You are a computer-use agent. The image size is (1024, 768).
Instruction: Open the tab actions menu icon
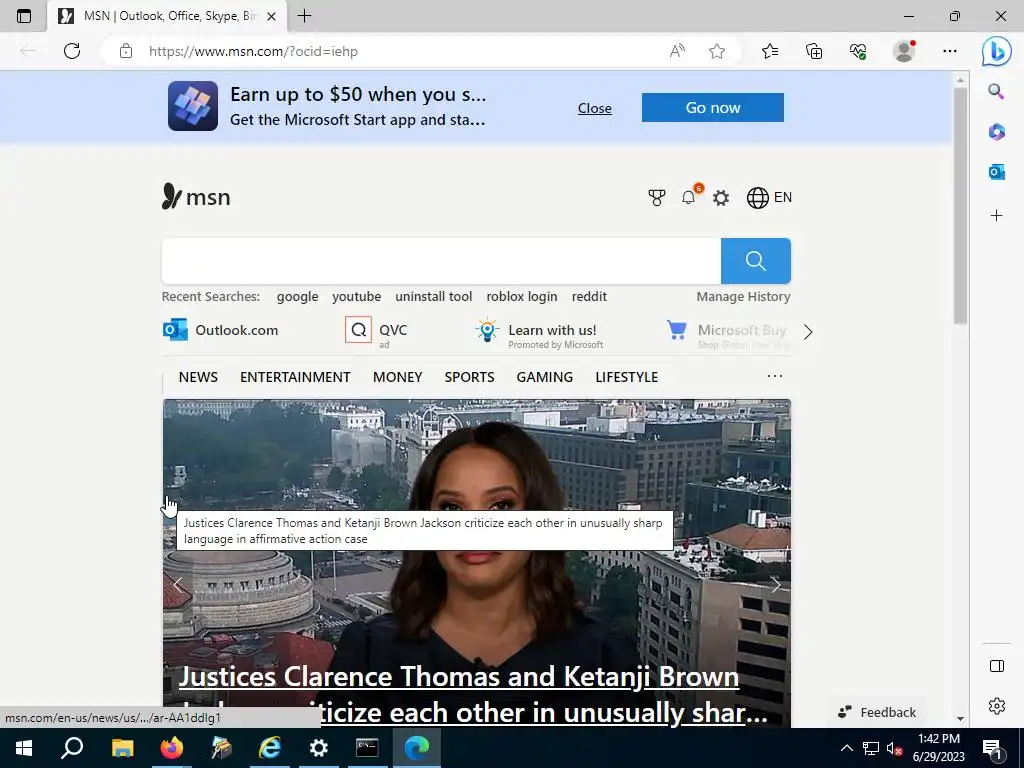[24, 16]
